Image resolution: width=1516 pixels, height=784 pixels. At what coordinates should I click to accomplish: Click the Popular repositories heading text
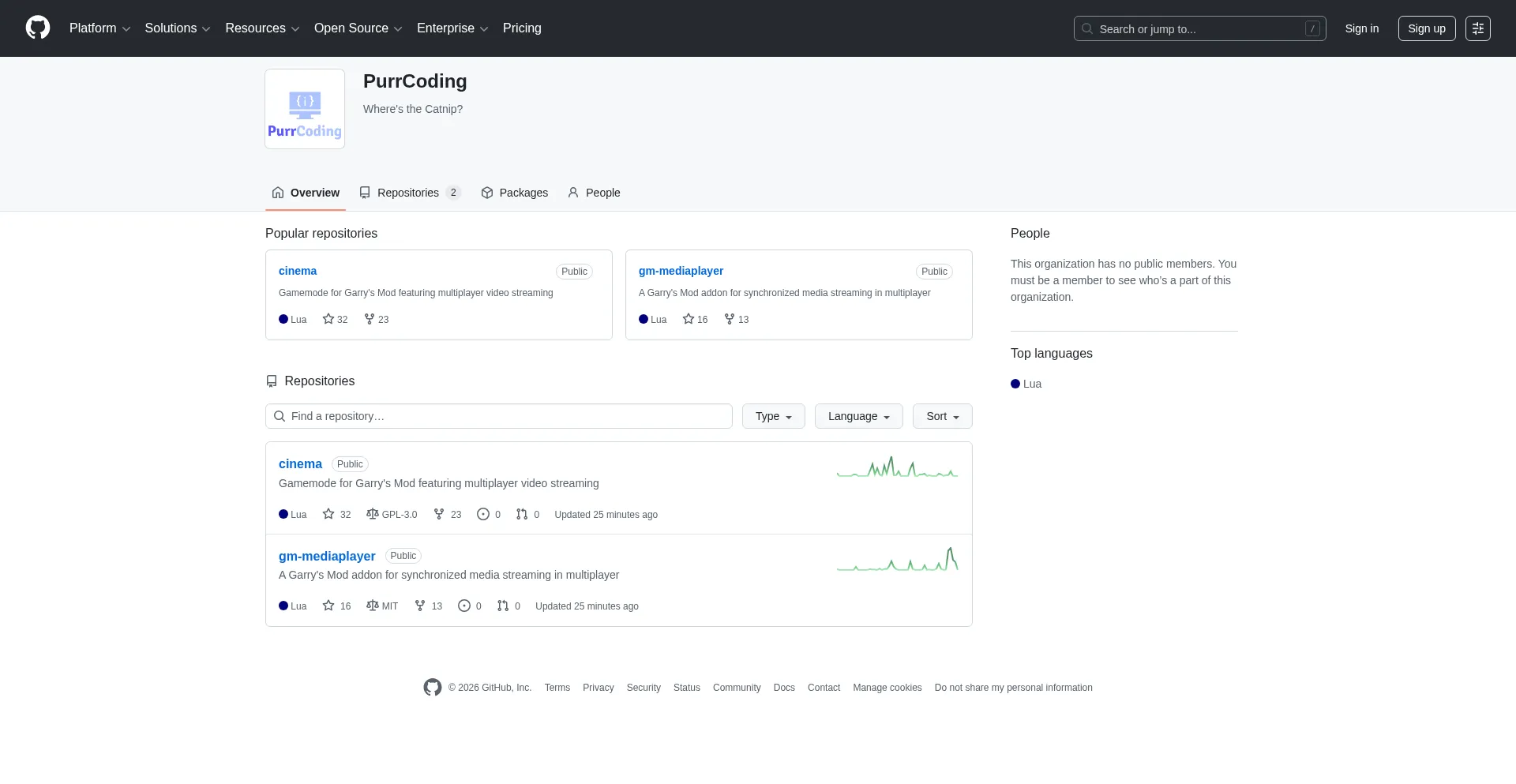(x=321, y=233)
